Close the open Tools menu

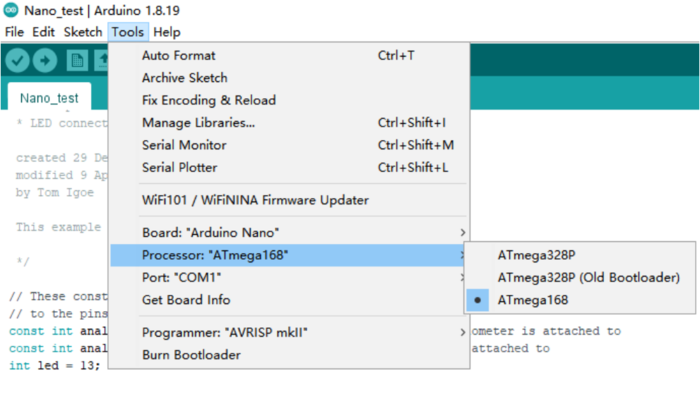click(128, 32)
